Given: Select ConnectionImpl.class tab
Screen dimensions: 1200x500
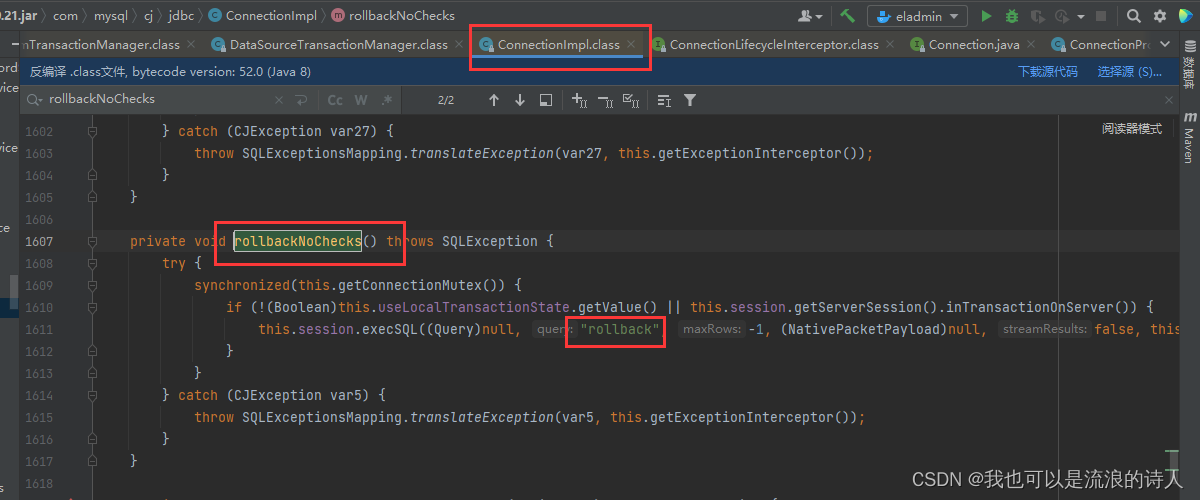Looking at the screenshot, I should click(x=558, y=45).
